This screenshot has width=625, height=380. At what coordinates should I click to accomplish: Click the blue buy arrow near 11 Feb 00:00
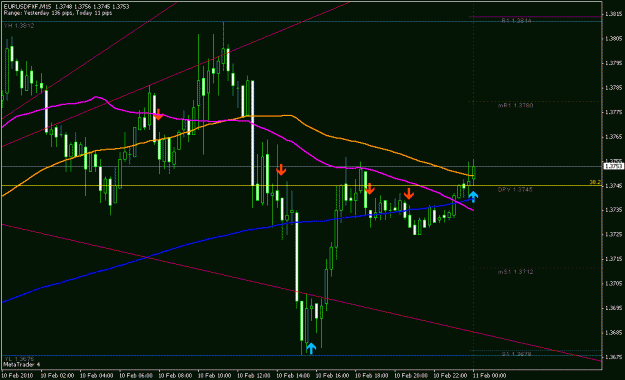[x=473, y=197]
